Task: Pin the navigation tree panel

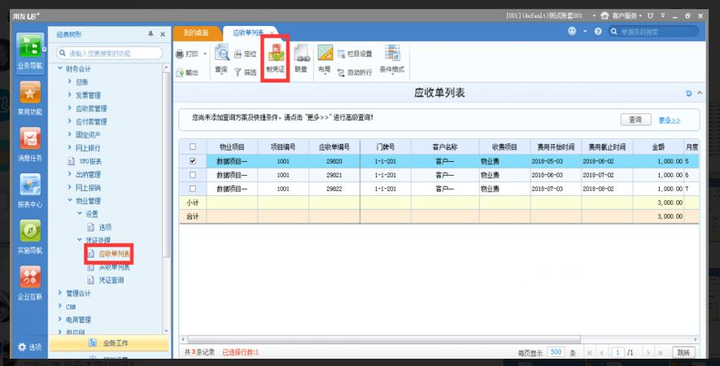Action: (x=151, y=34)
